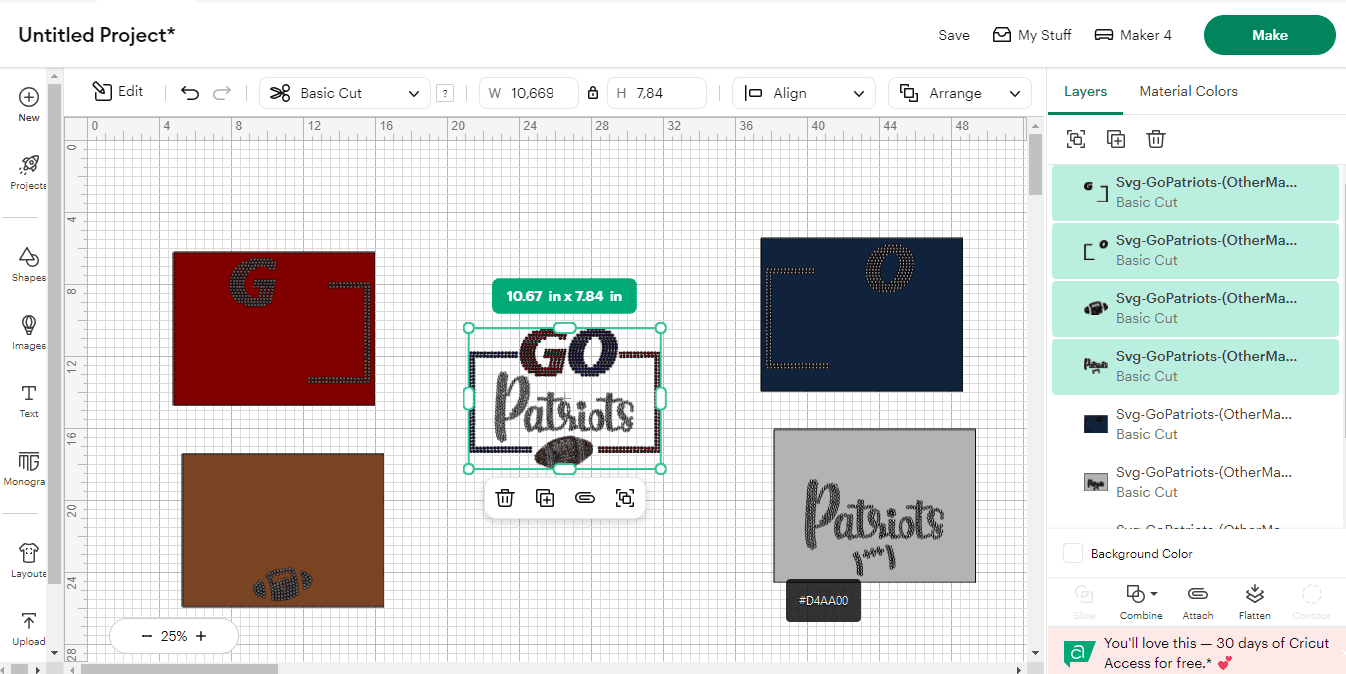The image size is (1346, 674).
Task: Undo the last action
Action: coord(190,93)
